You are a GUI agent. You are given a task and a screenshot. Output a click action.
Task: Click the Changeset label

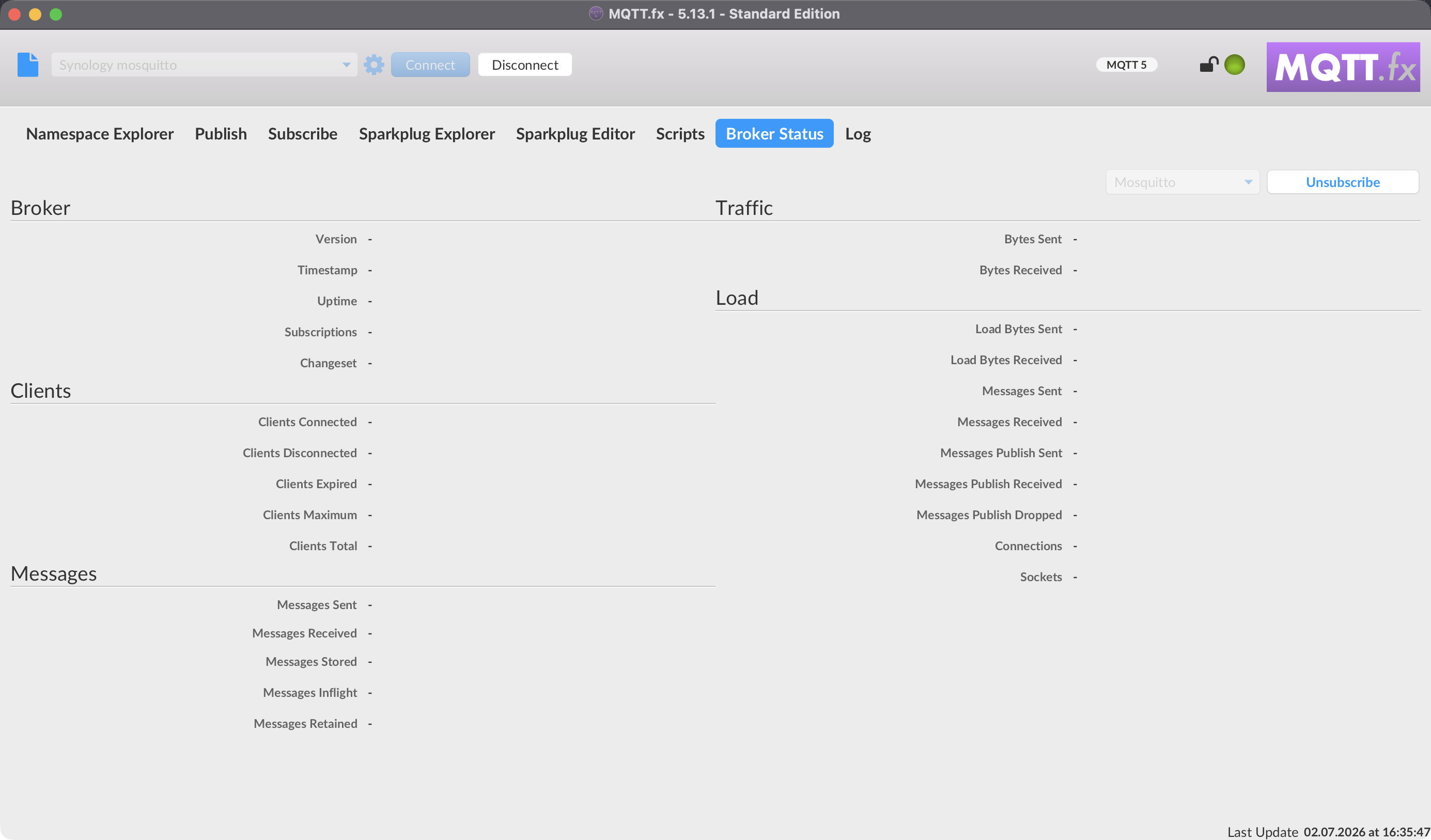click(328, 363)
